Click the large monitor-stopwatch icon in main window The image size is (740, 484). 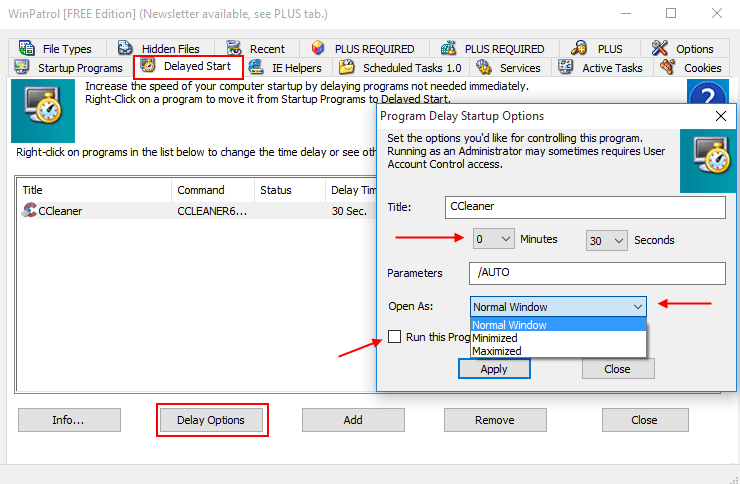point(43,110)
